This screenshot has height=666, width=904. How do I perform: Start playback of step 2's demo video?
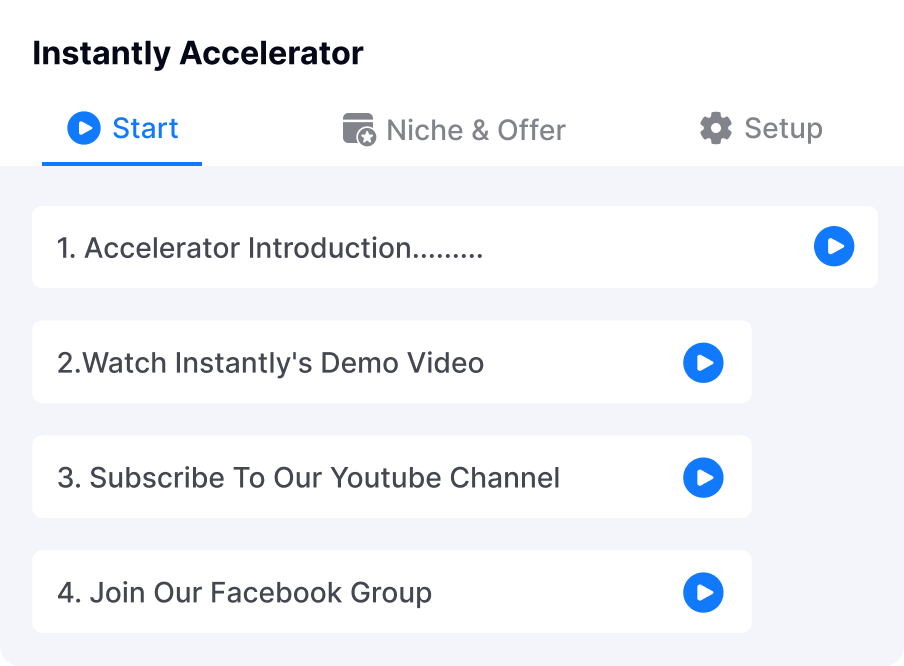(703, 362)
